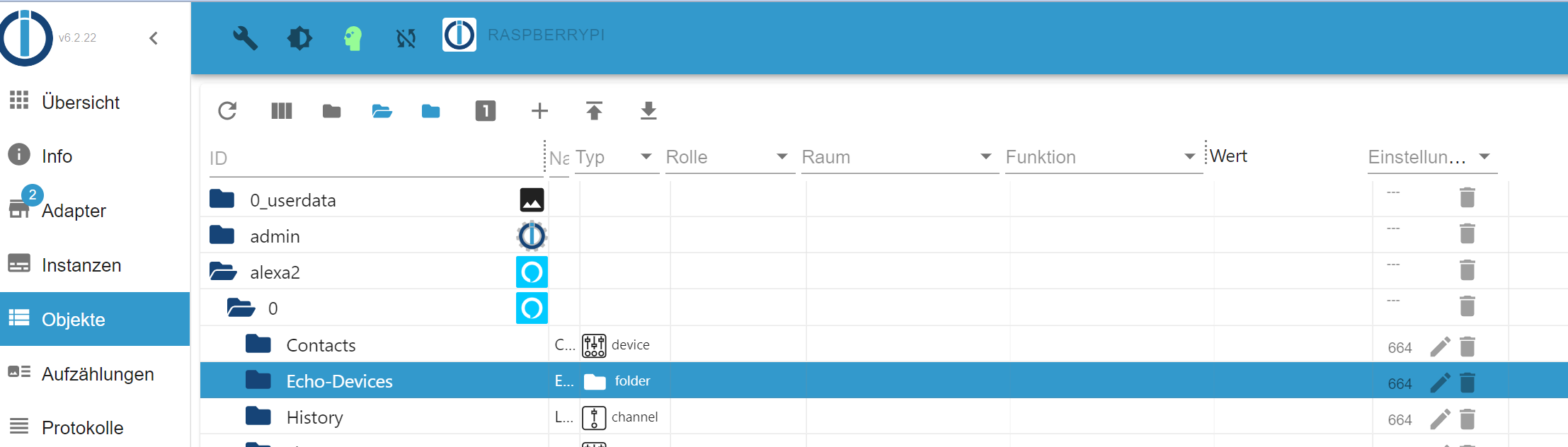
Task: Click the add new object plus
Action: (539, 111)
